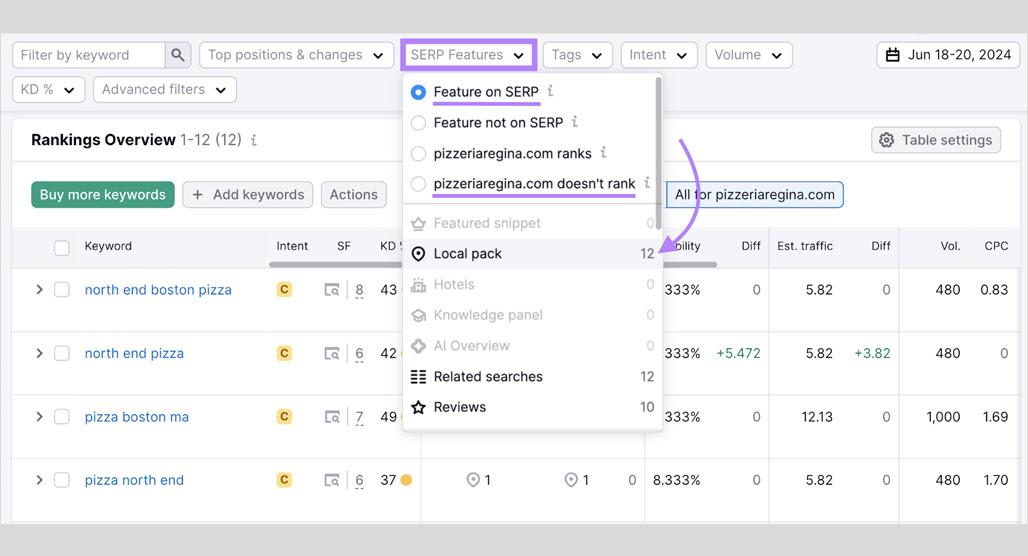This screenshot has height=556, width=1028.
Task: Click SERP preview icon for pizza boston ma
Action: [x=332, y=417]
